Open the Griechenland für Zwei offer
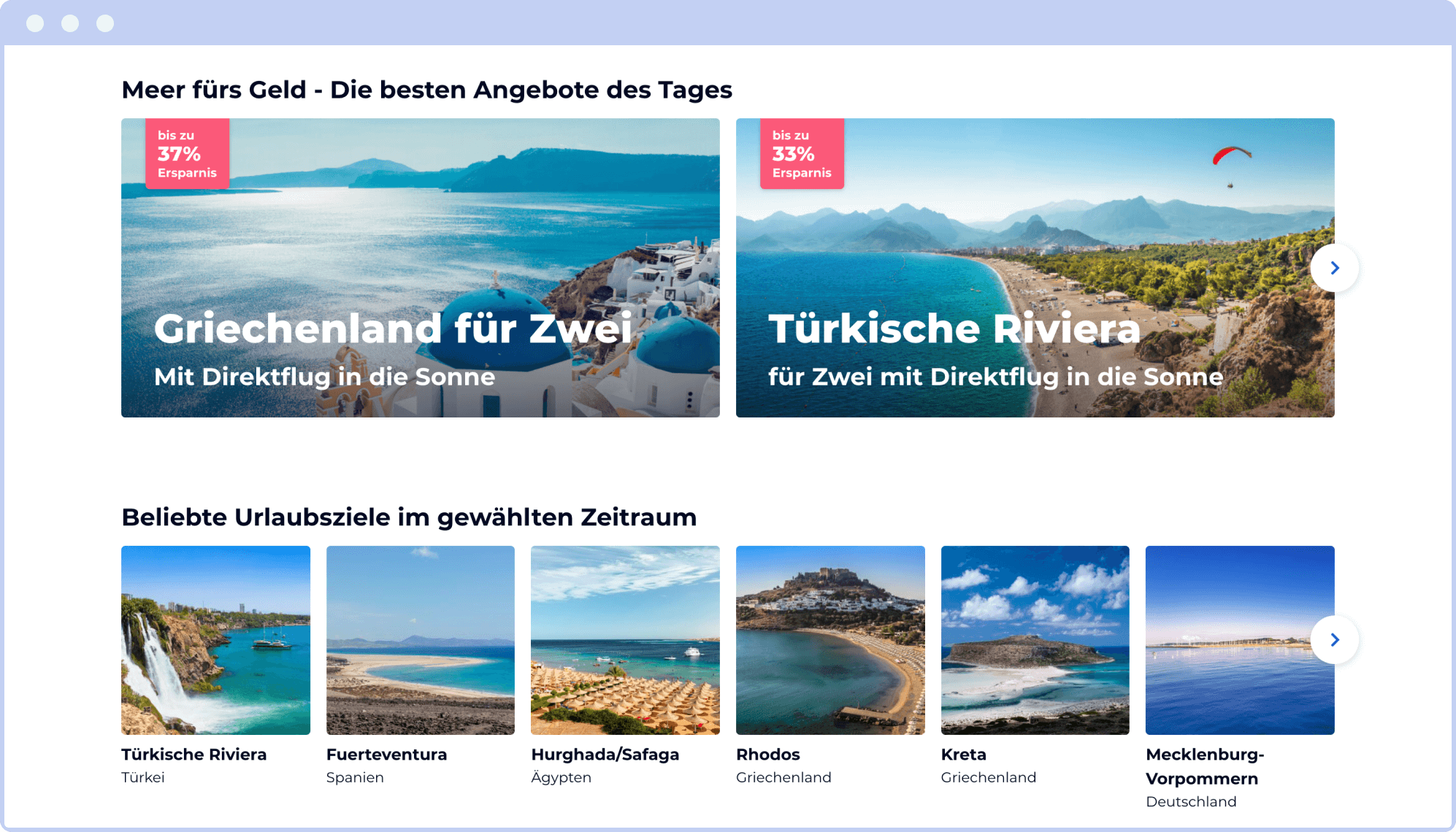The height and width of the screenshot is (832, 1456). tap(421, 268)
